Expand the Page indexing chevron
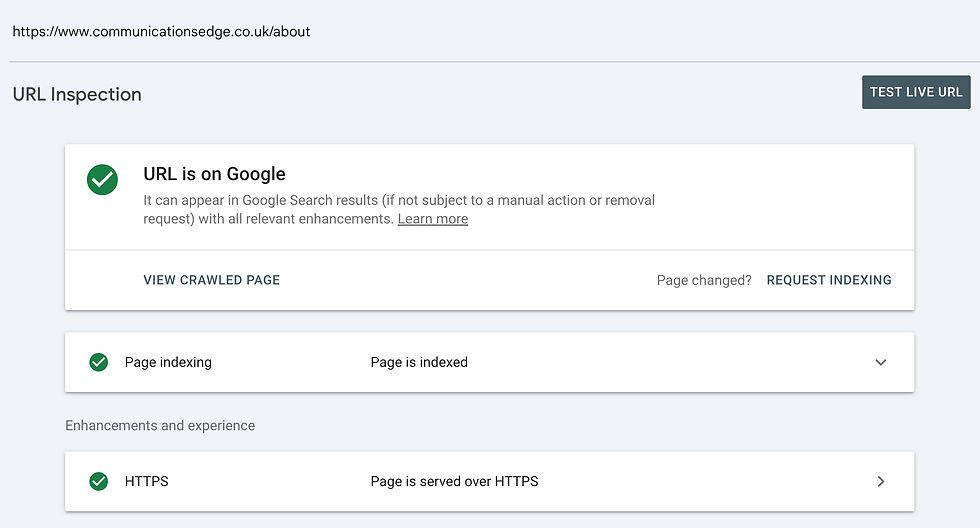The width and height of the screenshot is (980, 528). tap(881, 362)
